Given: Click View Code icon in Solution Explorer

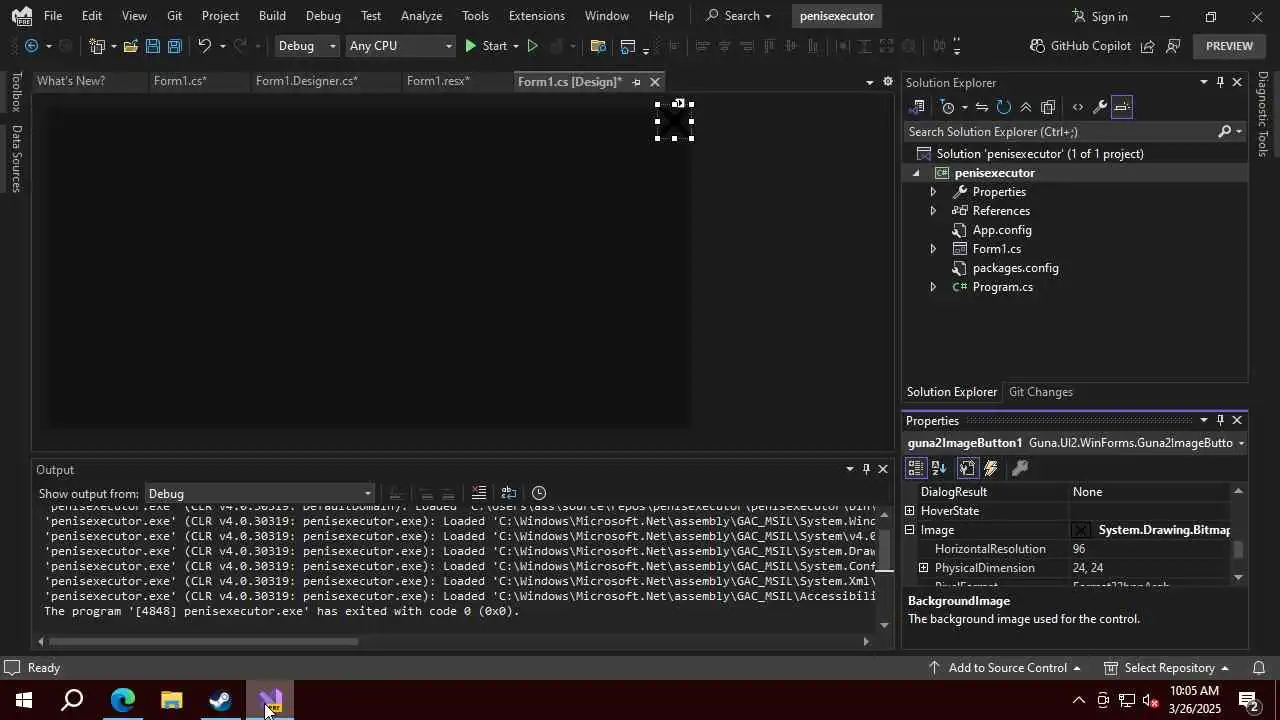Looking at the screenshot, I should pos(1077,107).
